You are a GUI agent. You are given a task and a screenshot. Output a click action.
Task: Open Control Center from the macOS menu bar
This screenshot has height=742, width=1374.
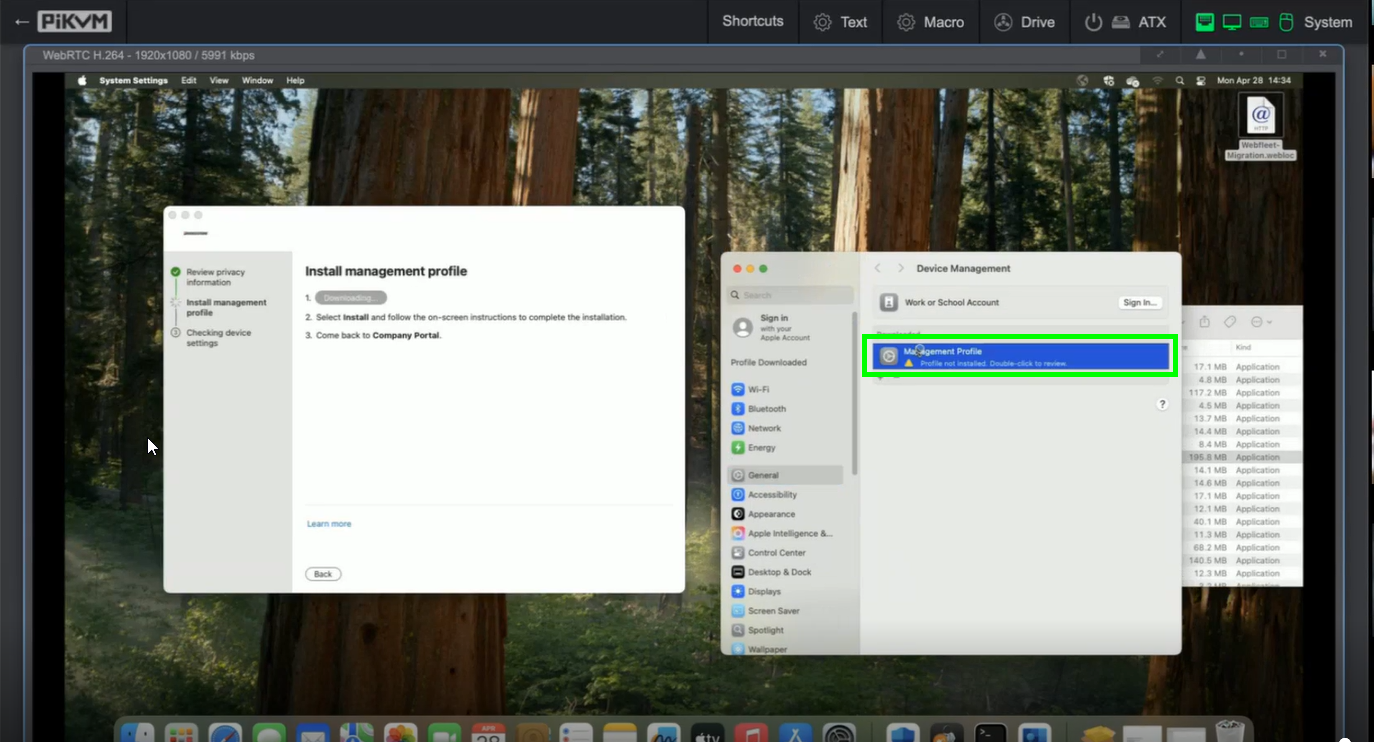[x=1200, y=81]
